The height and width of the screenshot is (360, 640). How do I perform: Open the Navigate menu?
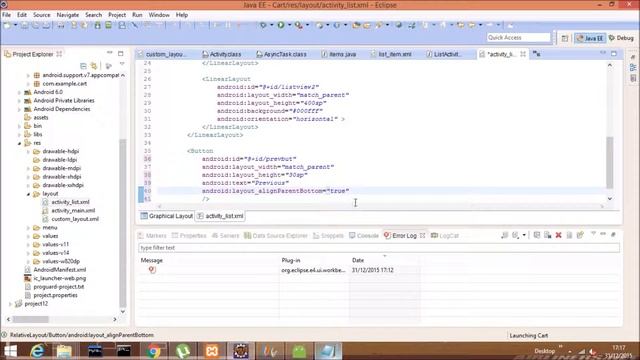coord(68,15)
